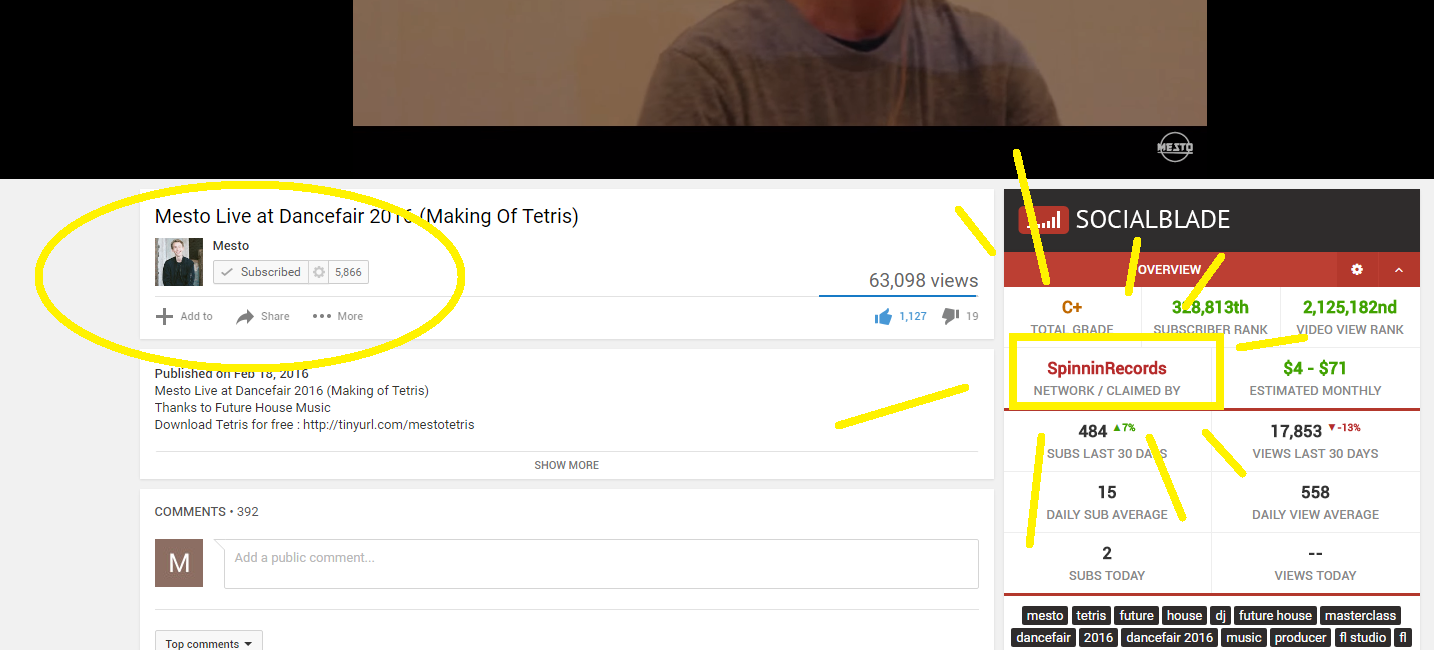Click the Social Blade logo icon
1434x650 pixels.
[x=1043, y=220]
